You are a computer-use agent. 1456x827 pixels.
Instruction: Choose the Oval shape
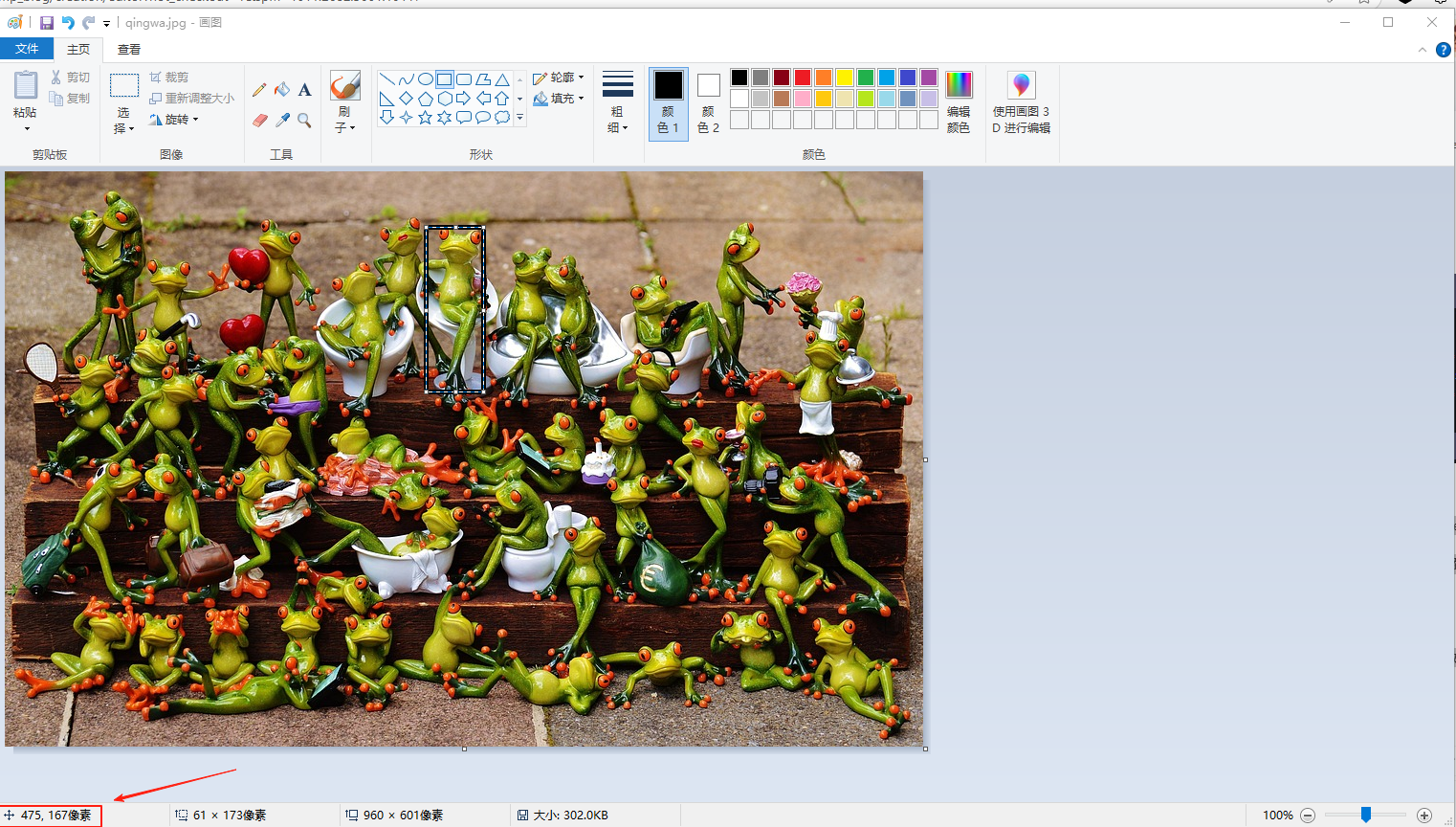(x=426, y=79)
